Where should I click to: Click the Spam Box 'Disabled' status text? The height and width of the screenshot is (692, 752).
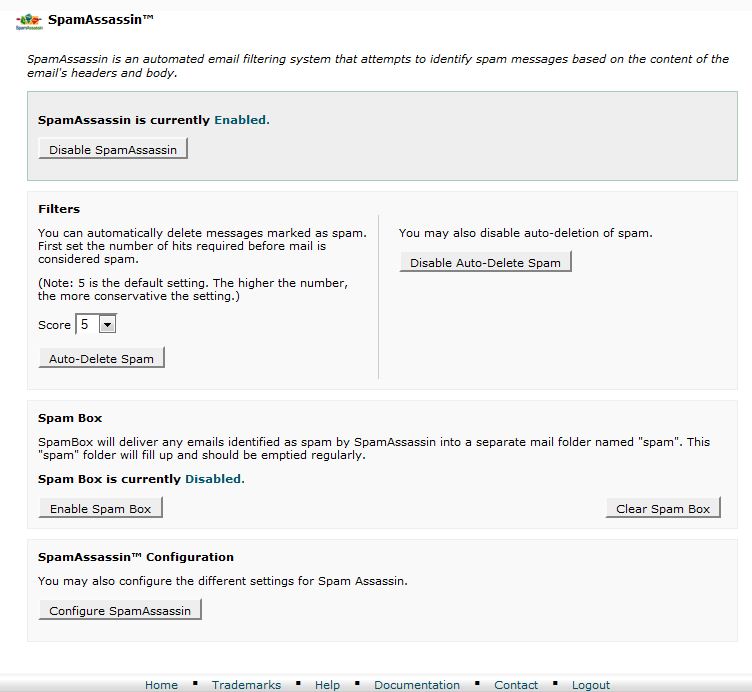click(214, 479)
